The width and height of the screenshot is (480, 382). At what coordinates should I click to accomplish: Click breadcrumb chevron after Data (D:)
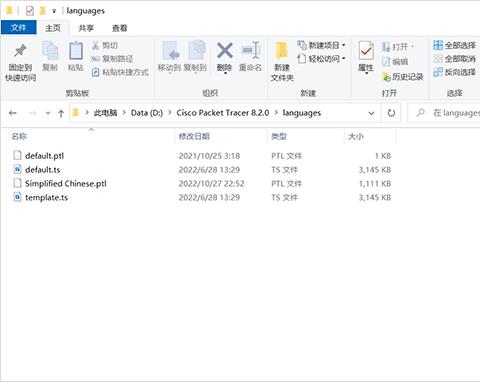point(169,113)
